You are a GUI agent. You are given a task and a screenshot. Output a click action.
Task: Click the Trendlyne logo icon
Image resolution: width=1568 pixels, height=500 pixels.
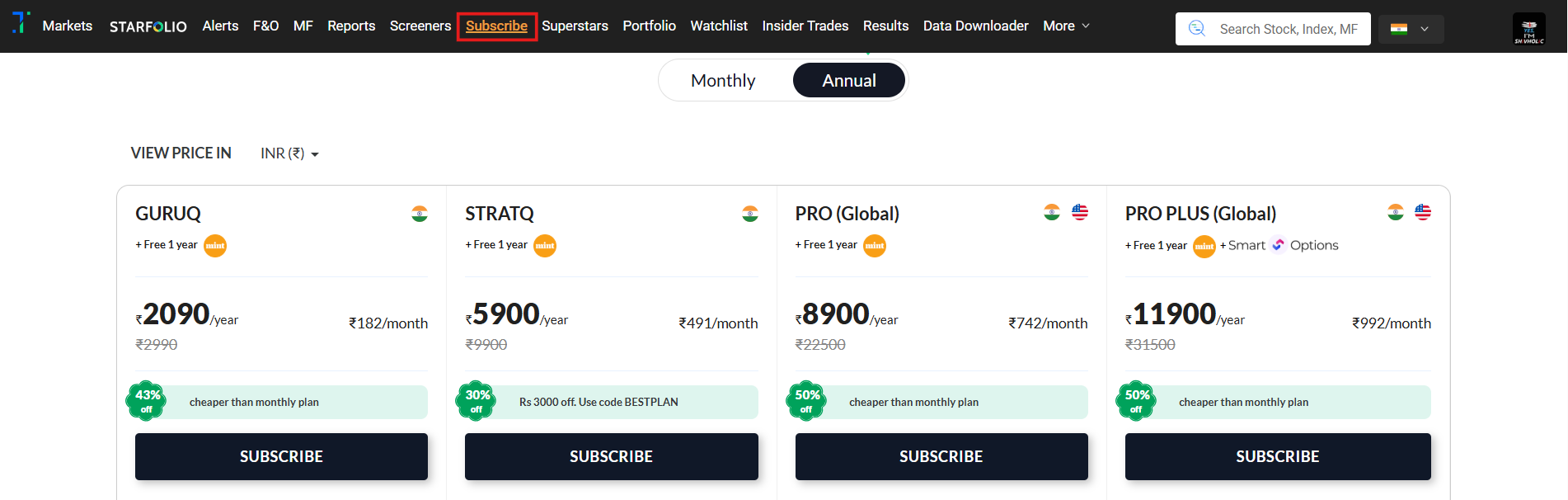[x=21, y=23]
